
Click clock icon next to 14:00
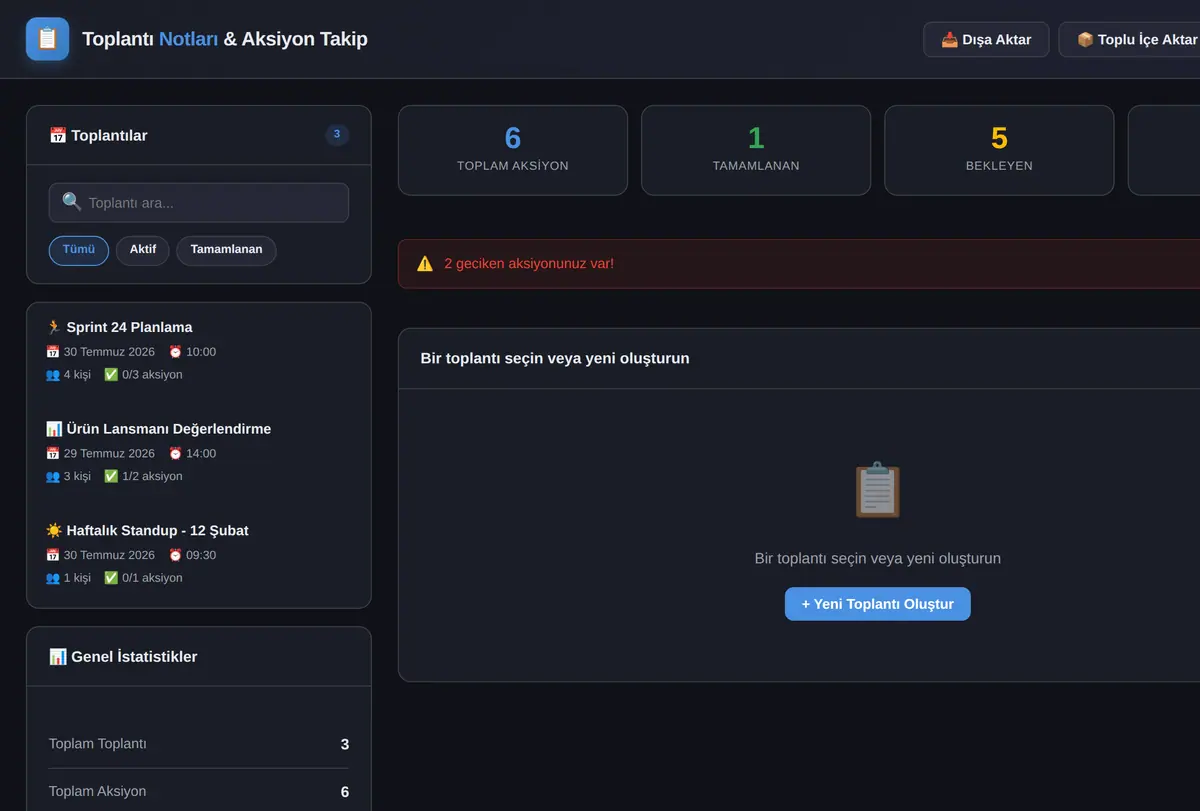[175, 454]
